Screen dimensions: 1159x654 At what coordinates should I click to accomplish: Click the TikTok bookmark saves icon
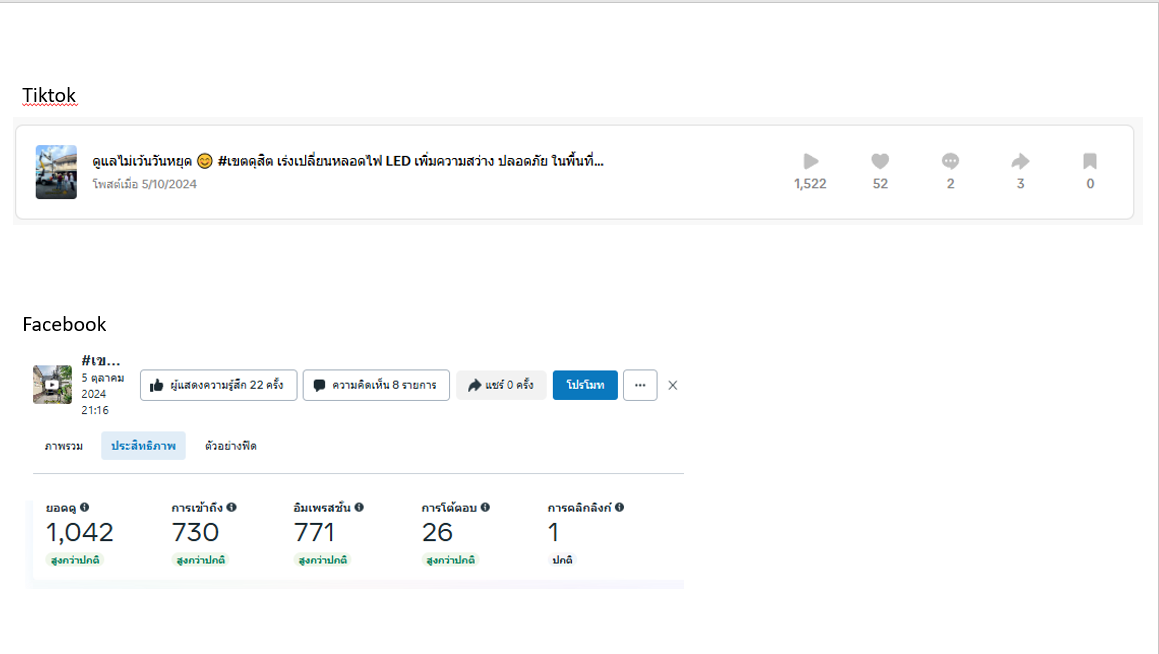click(1090, 161)
